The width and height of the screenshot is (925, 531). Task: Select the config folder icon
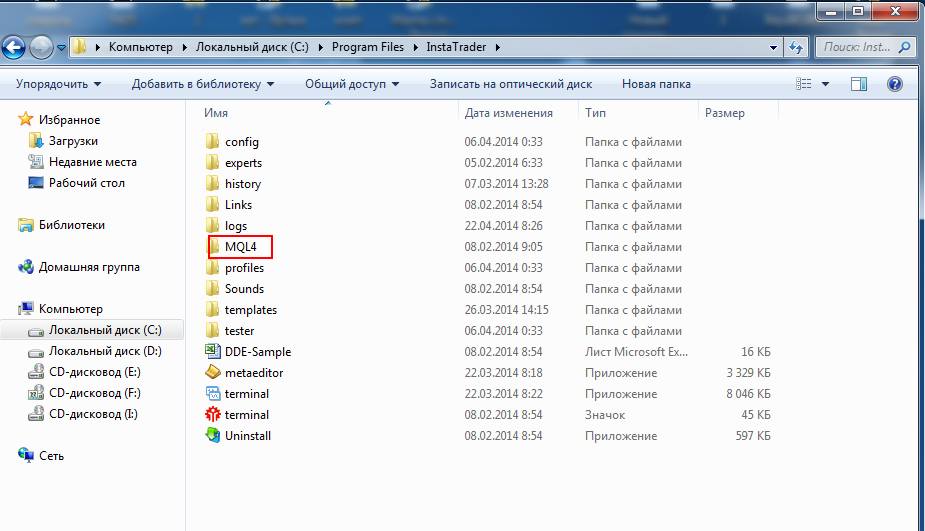point(212,142)
